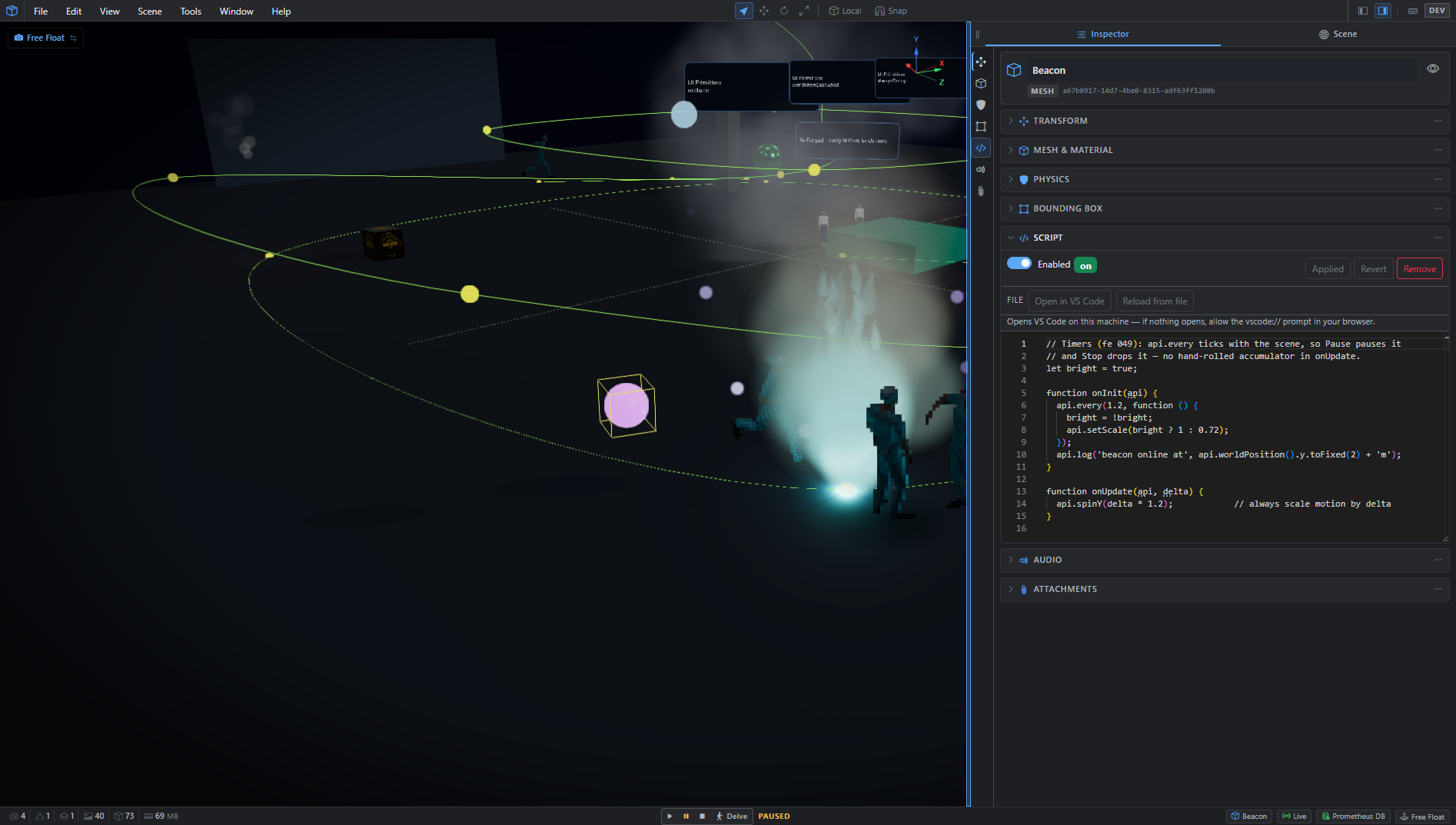
Task: Activate the move (translate) gizmo tool
Action: [764, 11]
